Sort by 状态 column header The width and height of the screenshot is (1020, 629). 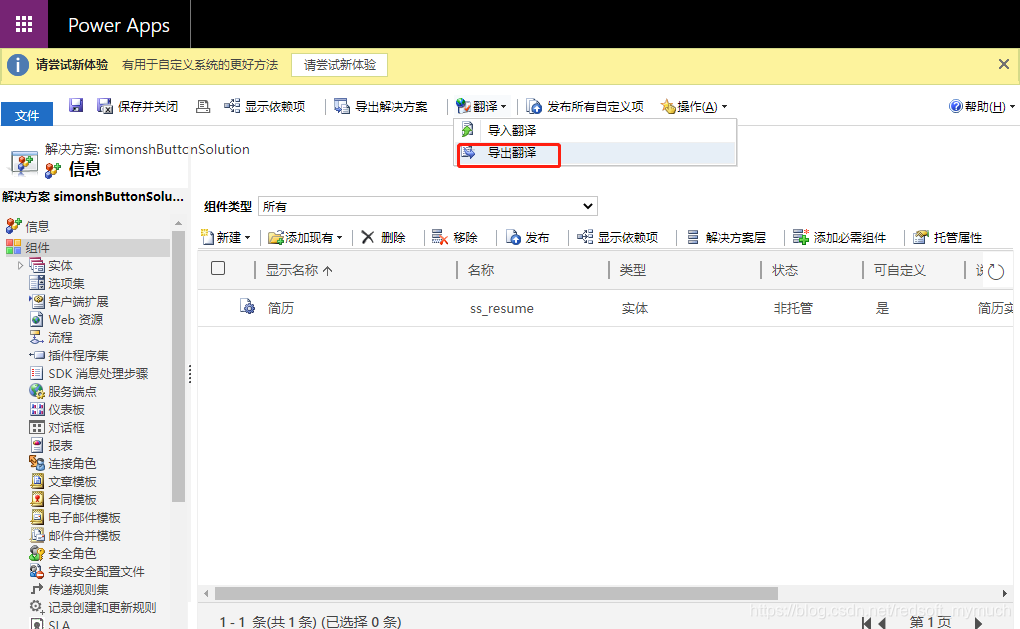(x=785, y=270)
